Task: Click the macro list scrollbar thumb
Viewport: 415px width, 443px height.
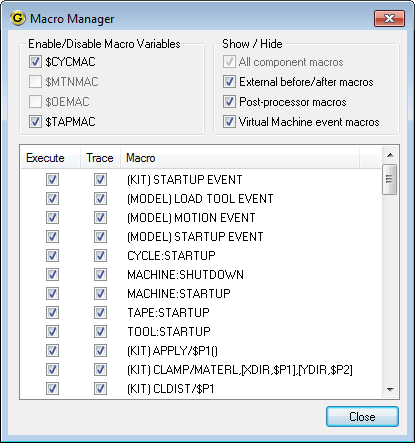Action: [390, 179]
